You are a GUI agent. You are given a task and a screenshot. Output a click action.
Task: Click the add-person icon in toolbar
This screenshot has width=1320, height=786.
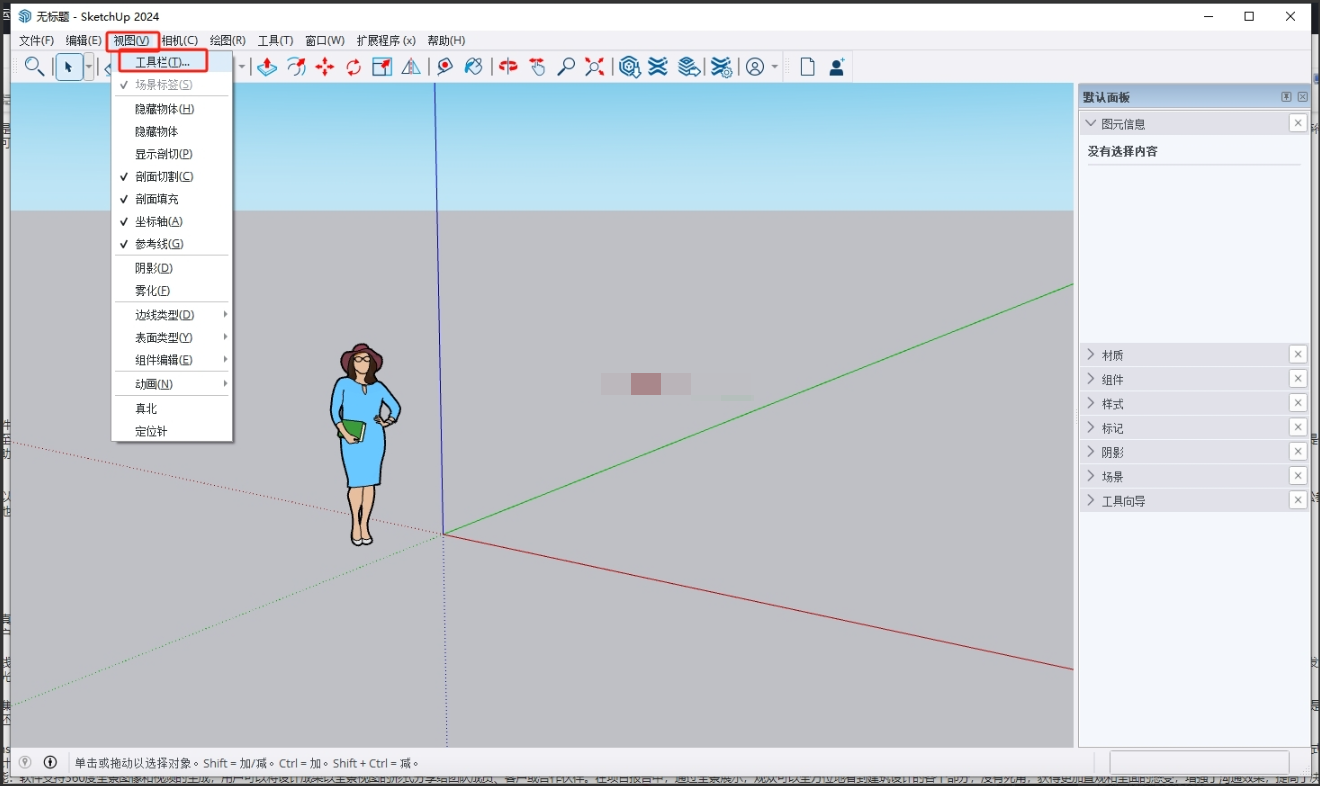click(x=837, y=67)
